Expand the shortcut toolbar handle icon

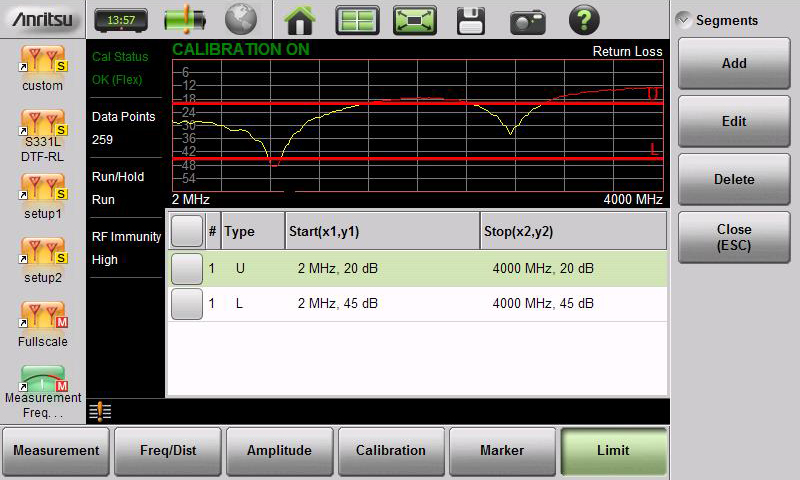100,410
